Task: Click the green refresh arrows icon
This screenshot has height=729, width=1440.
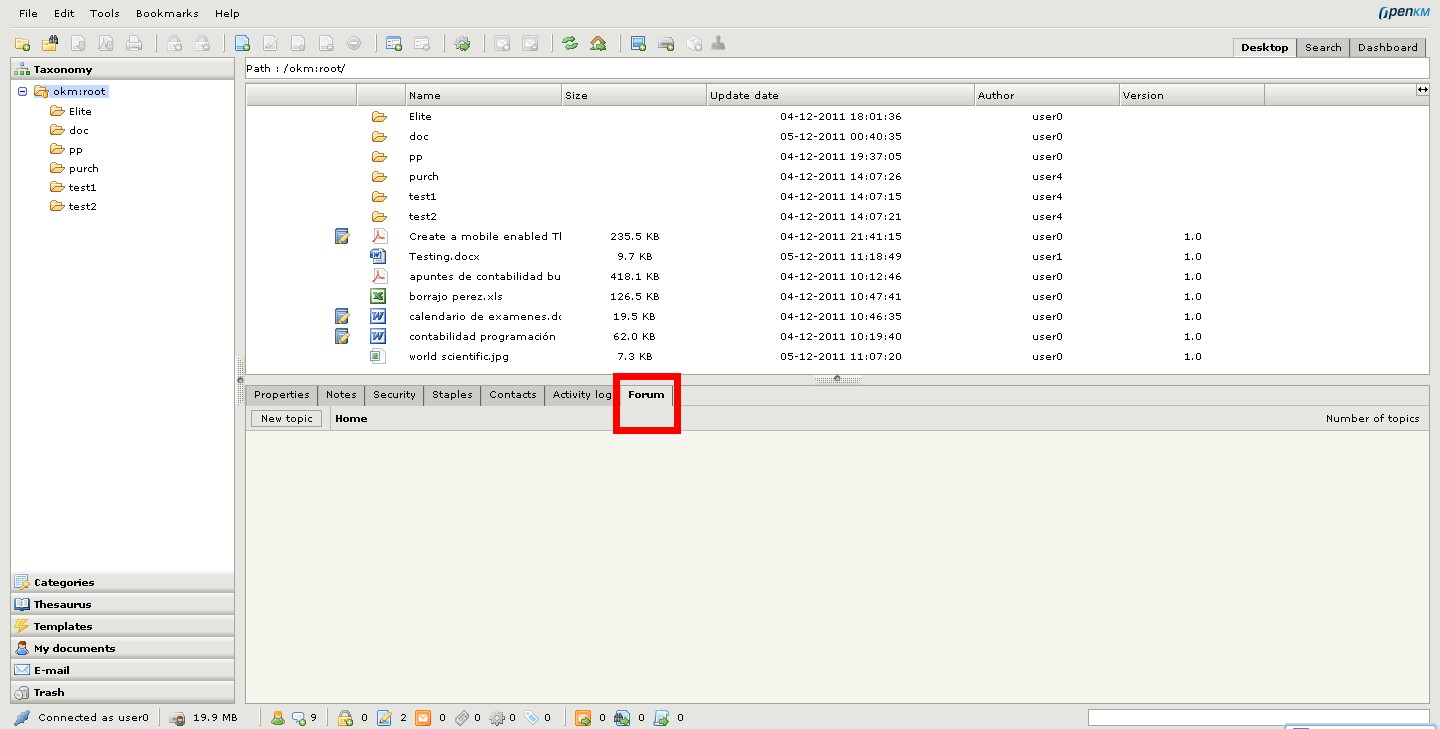Action: pos(570,44)
